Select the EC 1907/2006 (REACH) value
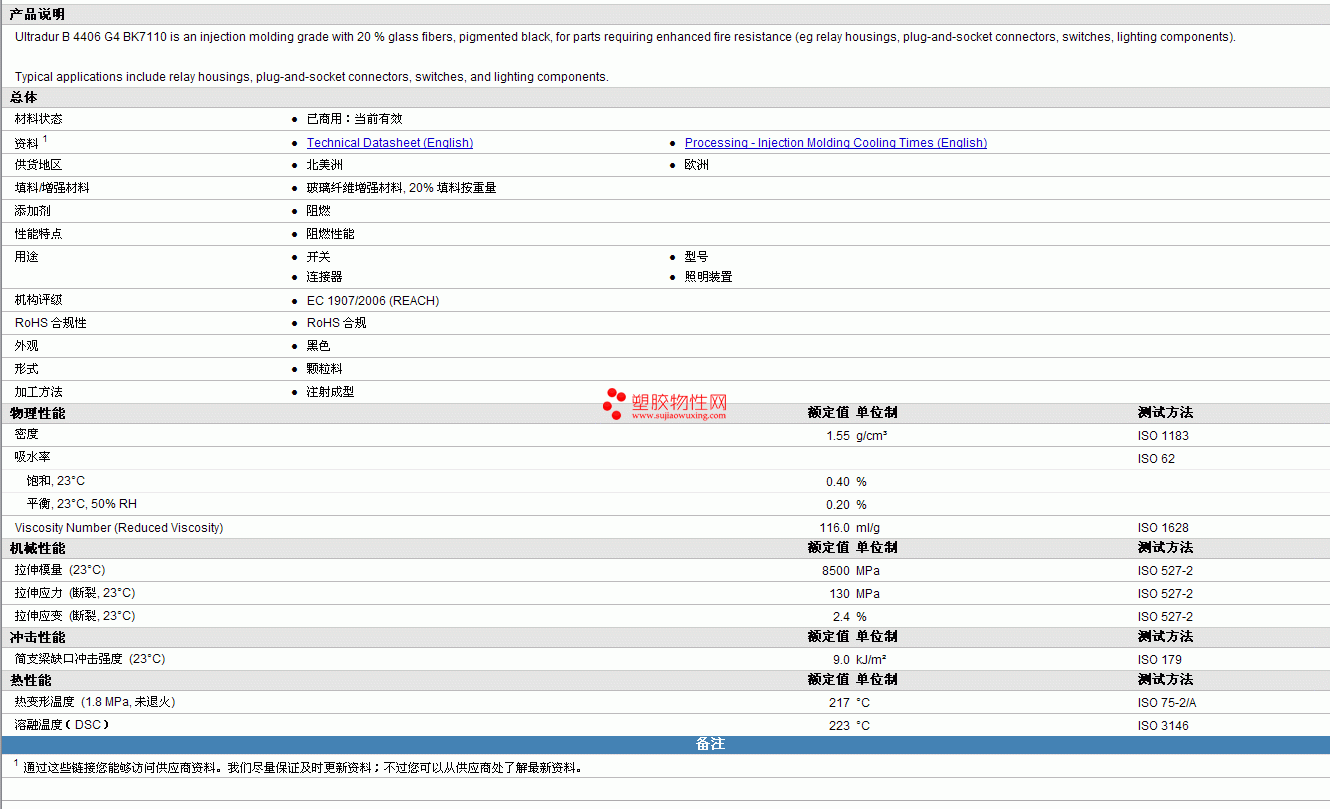 [373, 301]
